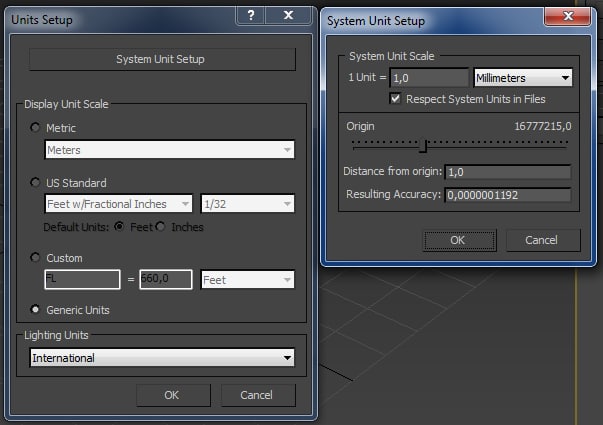Select the Custom radio button
603x425 pixels.
(35, 257)
